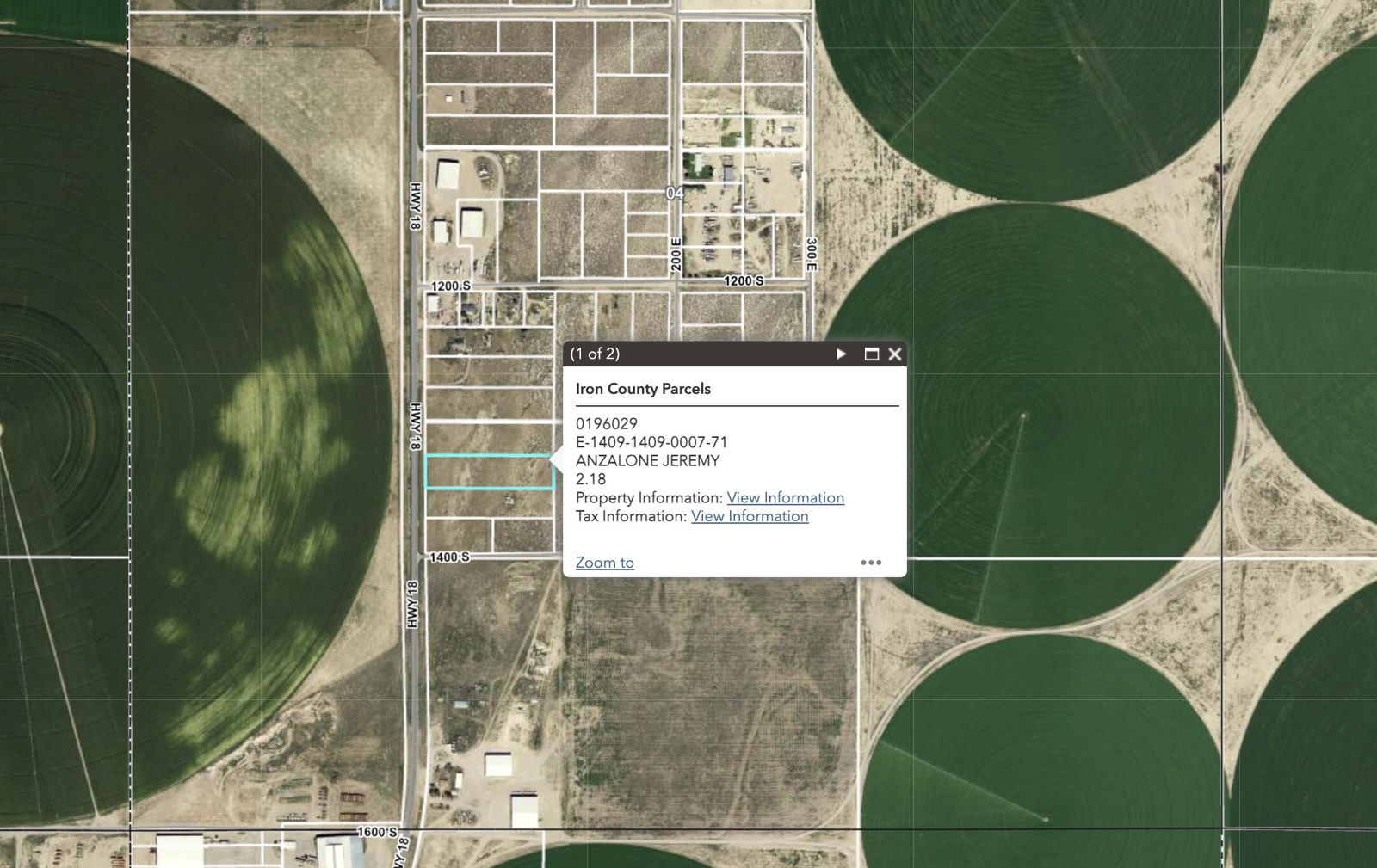Image resolution: width=1377 pixels, height=868 pixels.
Task: Close the parcel info popup
Action: (895, 354)
